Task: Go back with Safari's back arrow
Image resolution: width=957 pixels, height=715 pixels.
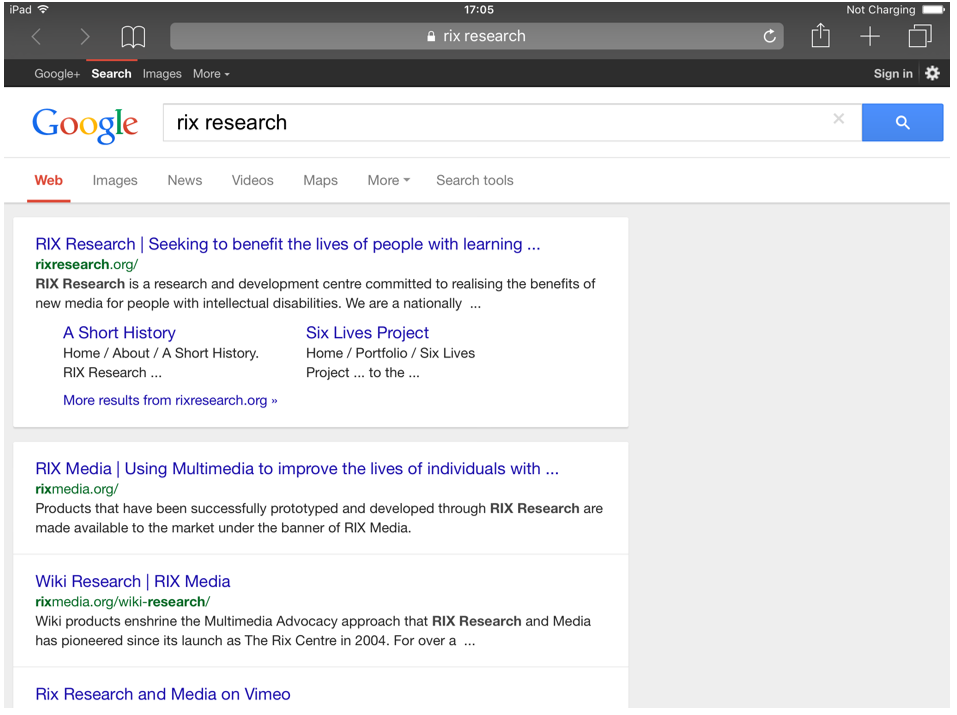Action: click(37, 37)
